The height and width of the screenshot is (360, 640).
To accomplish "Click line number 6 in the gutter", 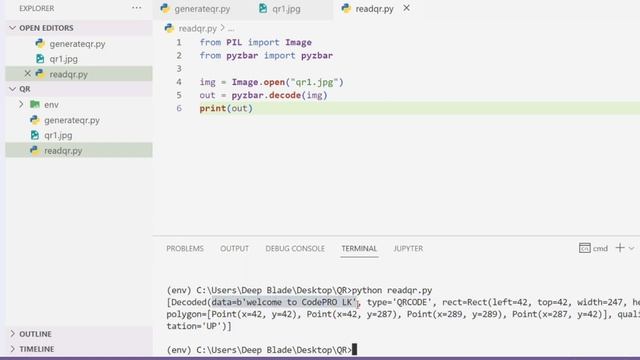I will [179, 109].
